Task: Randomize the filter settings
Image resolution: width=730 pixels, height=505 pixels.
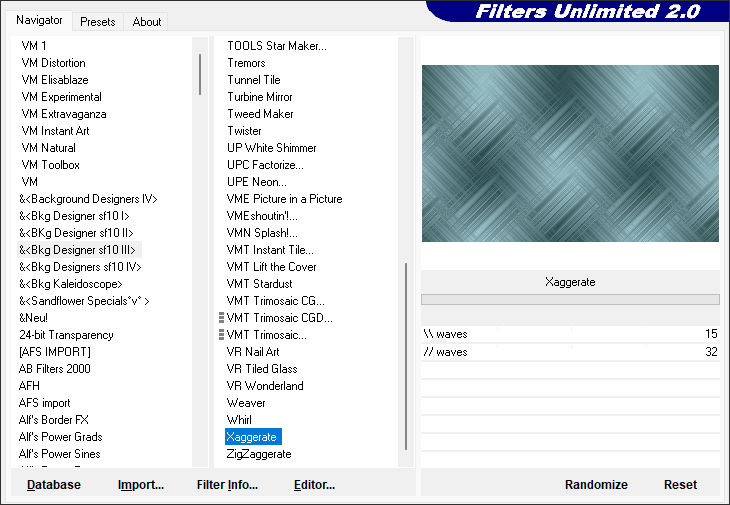Action: pyautogui.click(x=596, y=485)
